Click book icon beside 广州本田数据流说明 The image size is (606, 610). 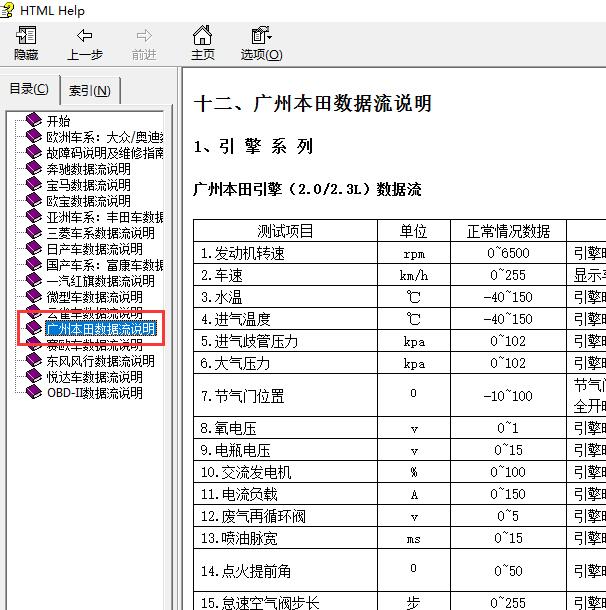coord(34,328)
